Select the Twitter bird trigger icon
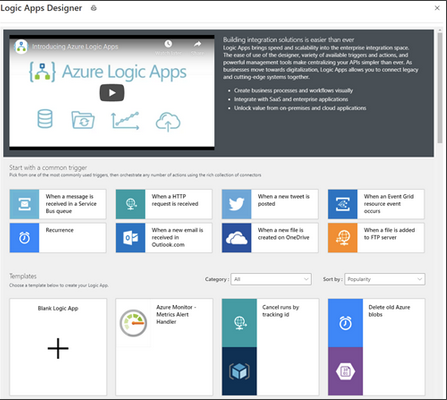The image size is (447, 400). (x=236, y=204)
